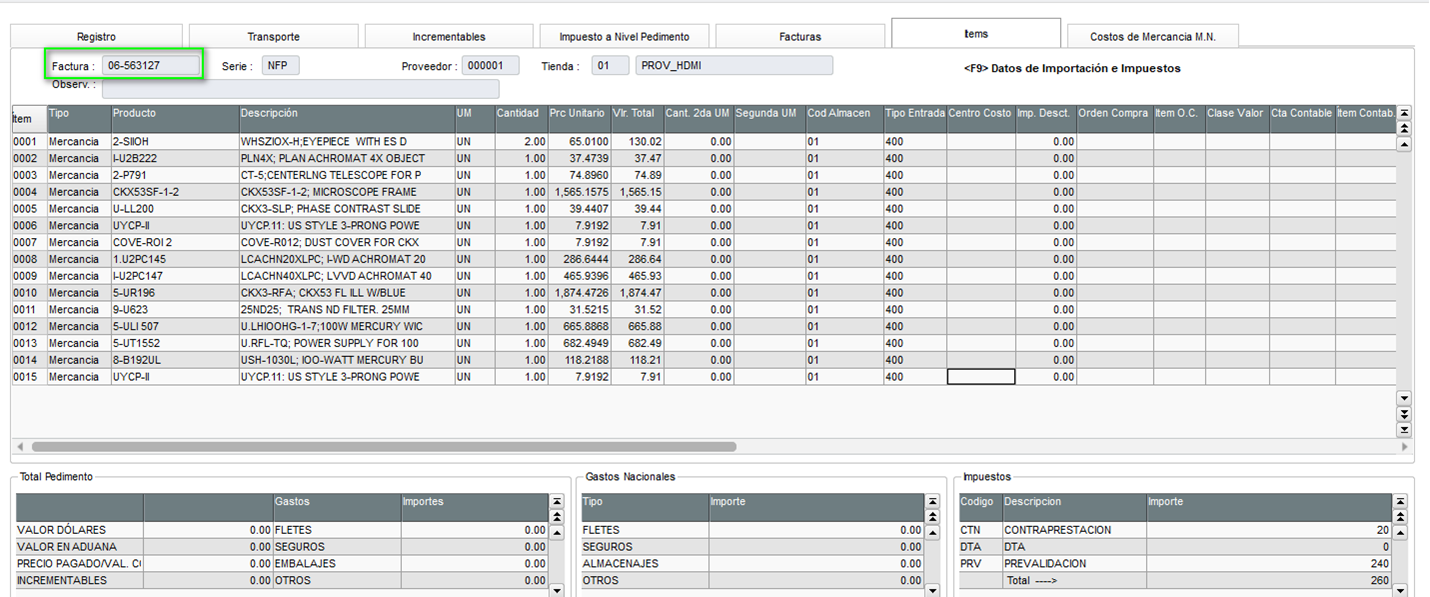Page up Gastos Nacionales grid with double arrow
This screenshot has height=597, width=1430.
click(932, 516)
